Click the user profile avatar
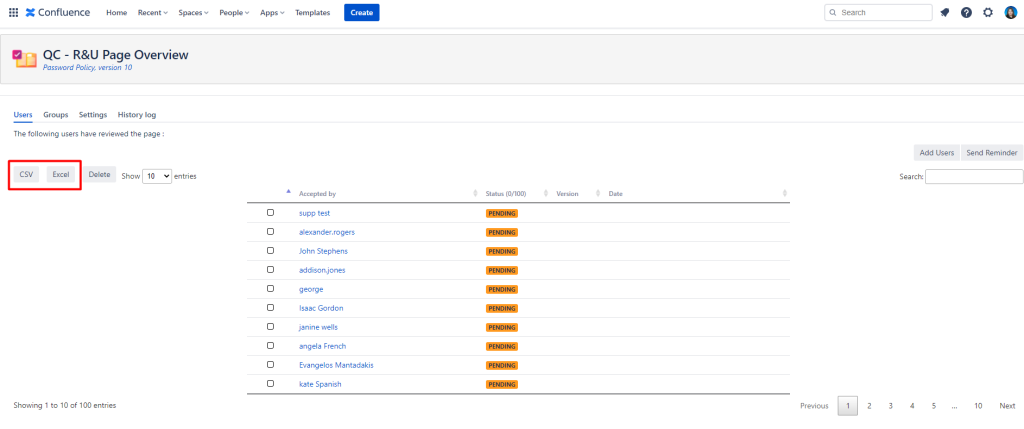The width and height of the screenshot is (1024, 429). (x=1010, y=13)
